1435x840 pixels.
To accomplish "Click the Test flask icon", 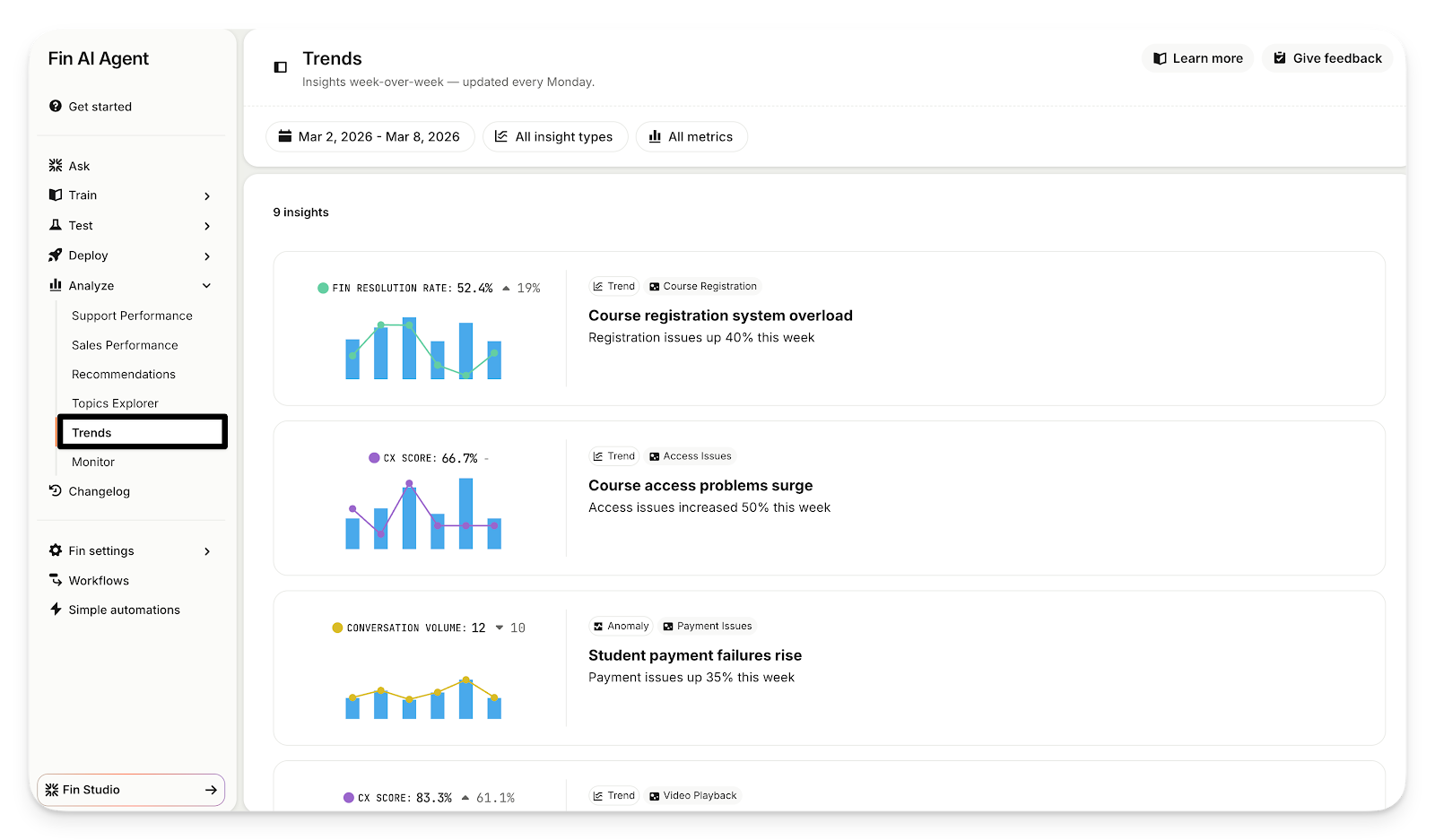I will click(x=56, y=225).
